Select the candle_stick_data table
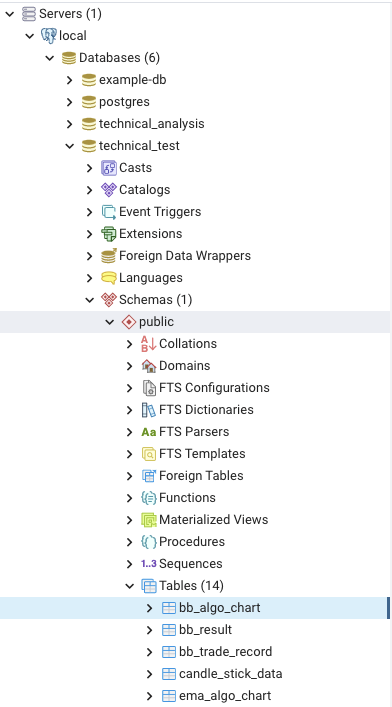Viewport: 392px width, 707px height. tap(231, 674)
